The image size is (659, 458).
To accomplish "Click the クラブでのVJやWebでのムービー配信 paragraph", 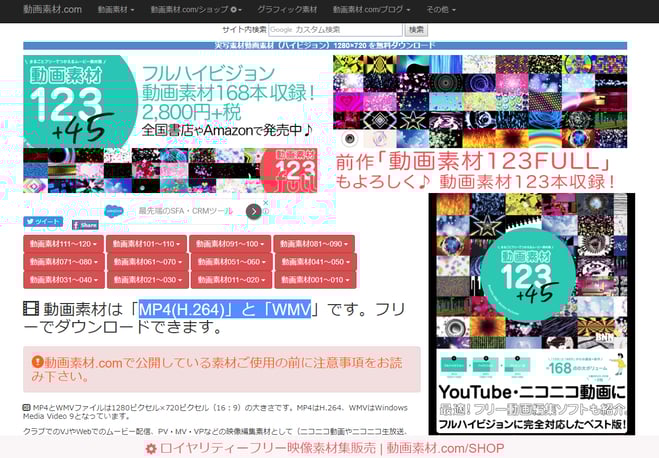I will 215,431.
